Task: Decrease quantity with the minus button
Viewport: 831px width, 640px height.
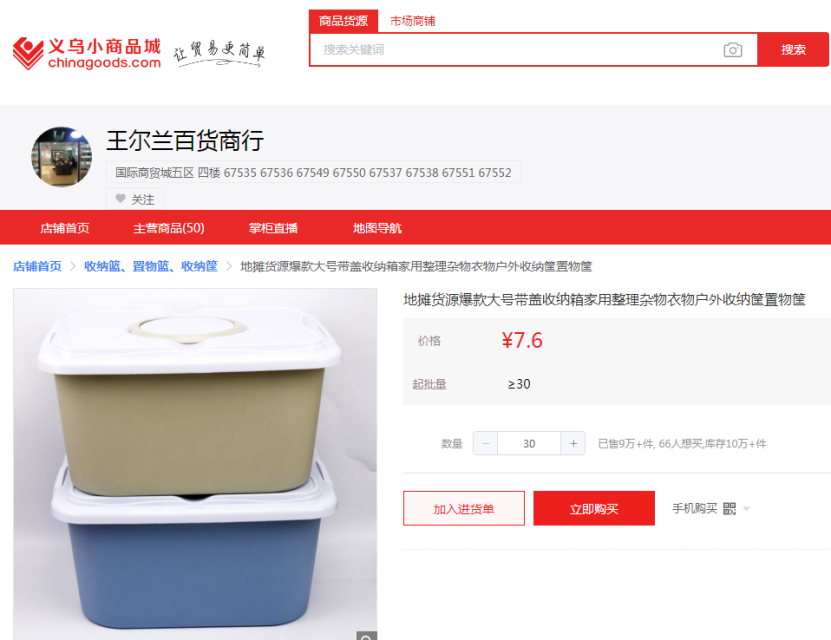Action: [x=485, y=443]
